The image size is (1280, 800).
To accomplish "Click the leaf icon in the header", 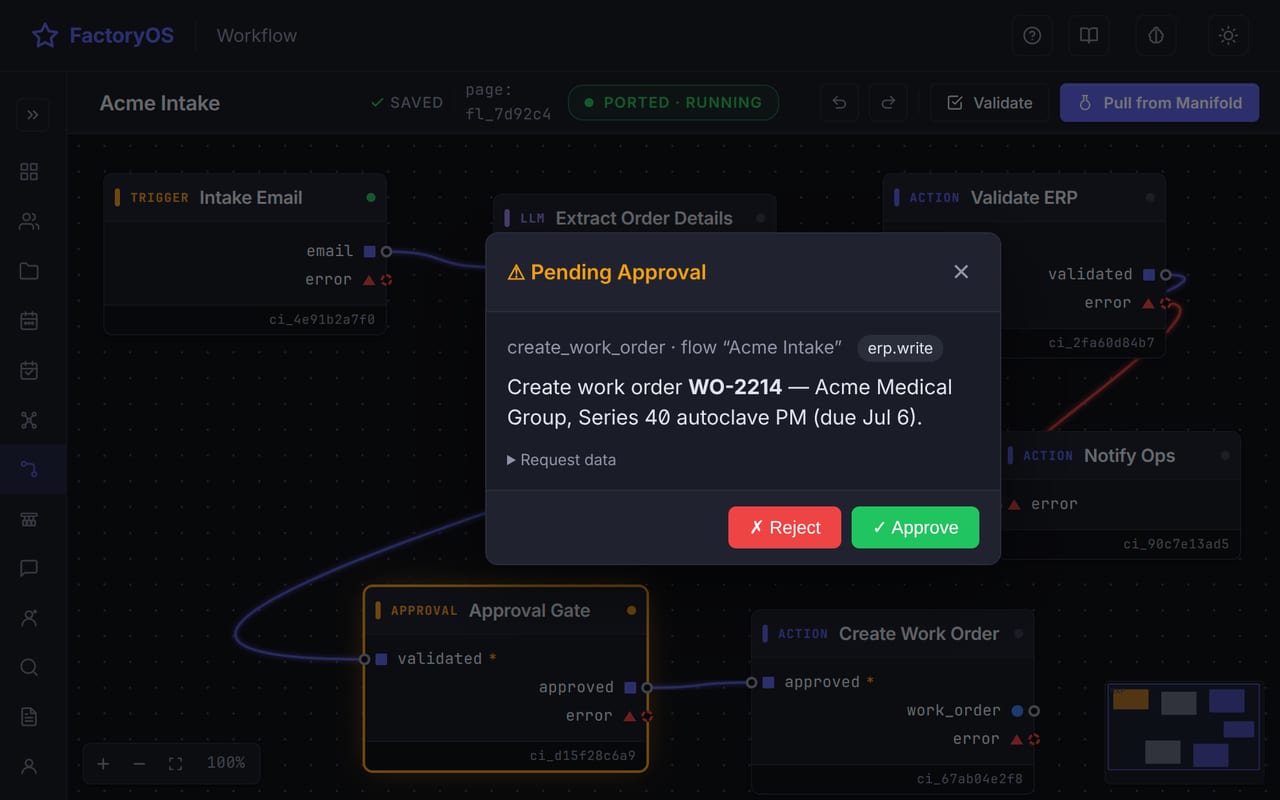I will pos(1156,36).
